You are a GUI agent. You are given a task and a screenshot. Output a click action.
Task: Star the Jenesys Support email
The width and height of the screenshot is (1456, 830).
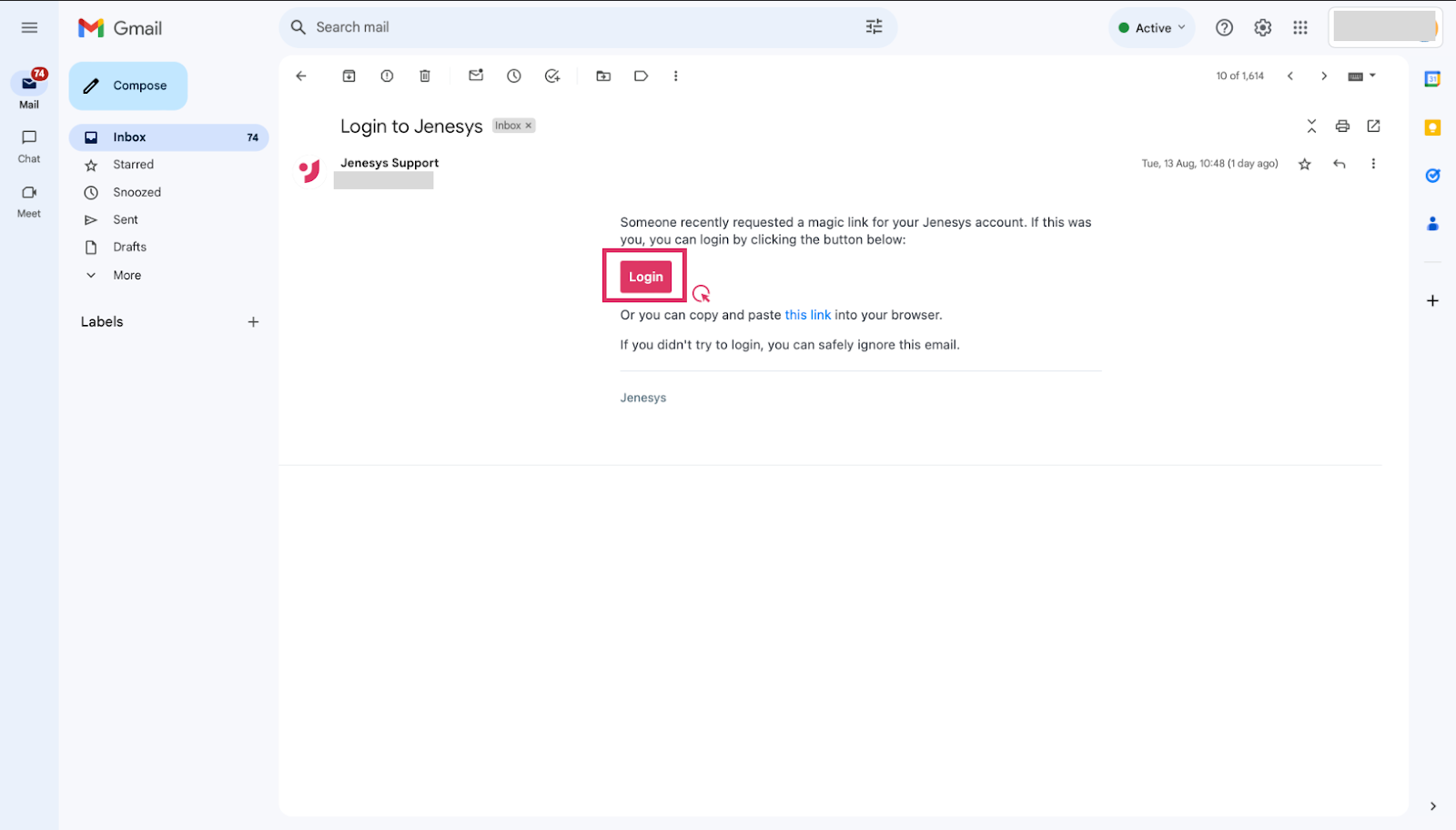pyautogui.click(x=1304, y=165)
